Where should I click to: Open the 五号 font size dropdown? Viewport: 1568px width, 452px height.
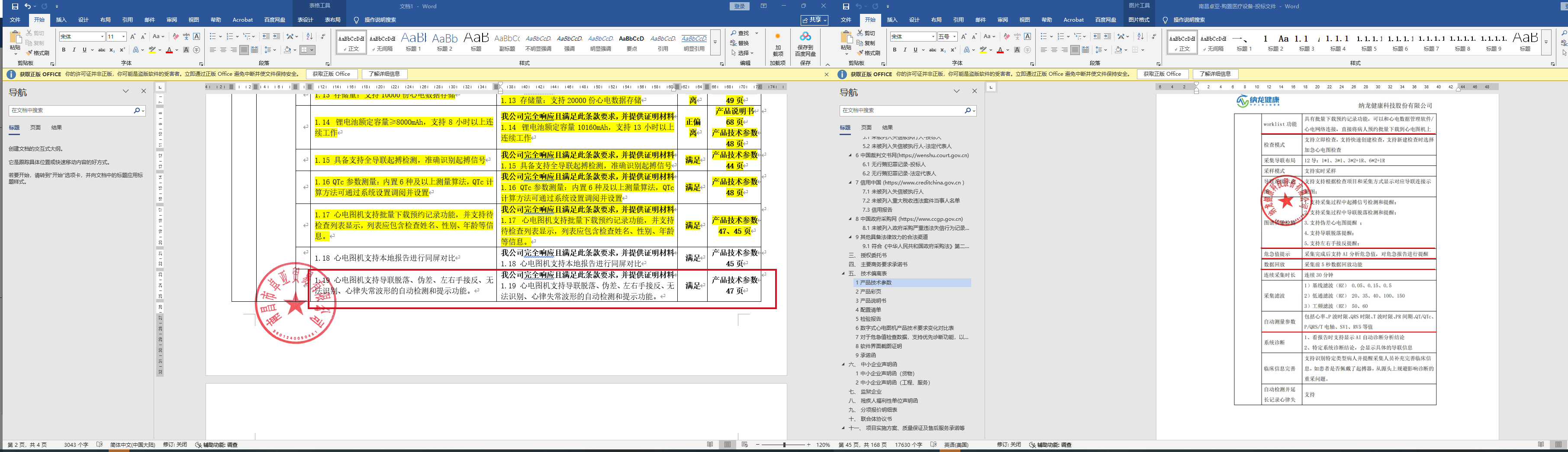tap(954, 36)
